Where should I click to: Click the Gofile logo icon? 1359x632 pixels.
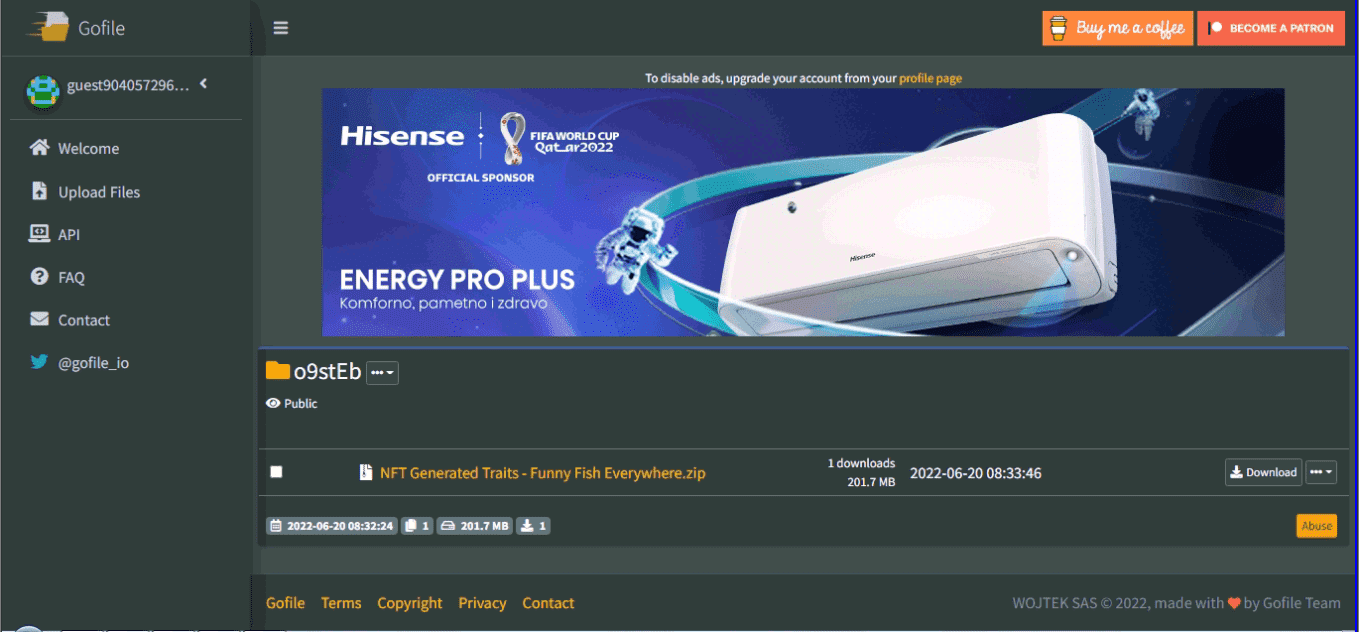coord(47,27)
